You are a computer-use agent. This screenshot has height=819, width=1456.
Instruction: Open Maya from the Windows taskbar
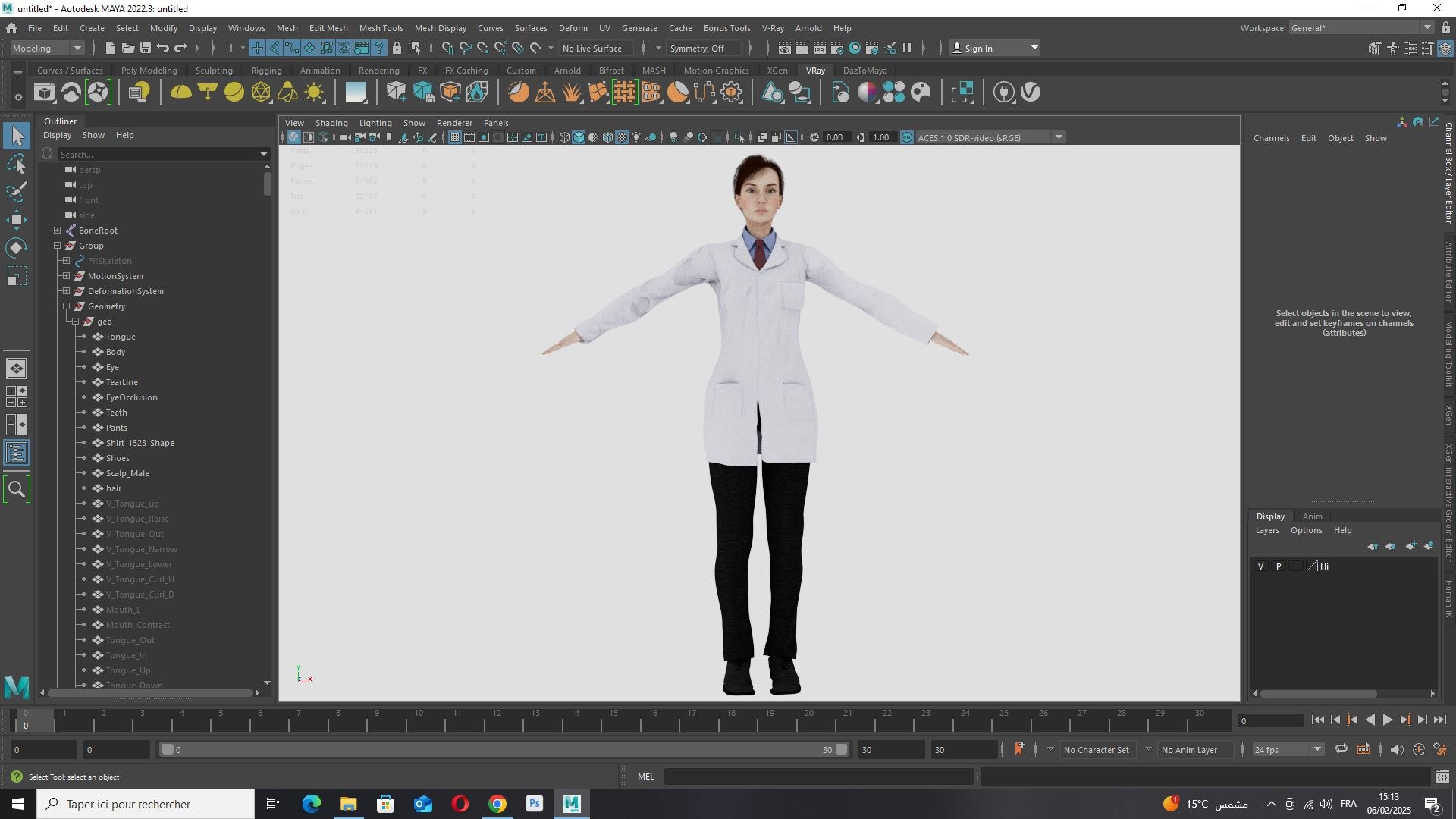[x=571, y=804]
